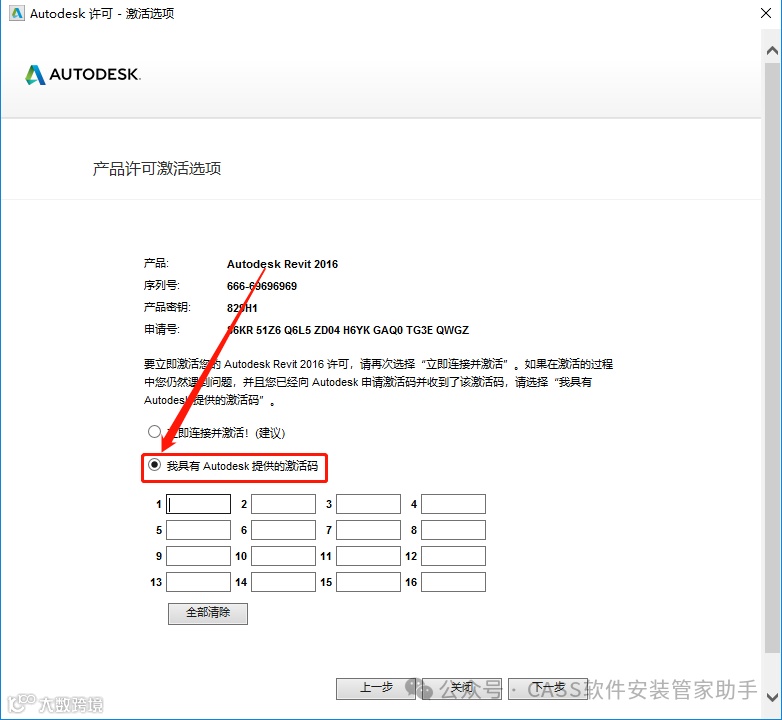This screenshot has height=720, width=782.
Task: Click the Autodesk title bar app icon
Action: [x=16, y=13]
